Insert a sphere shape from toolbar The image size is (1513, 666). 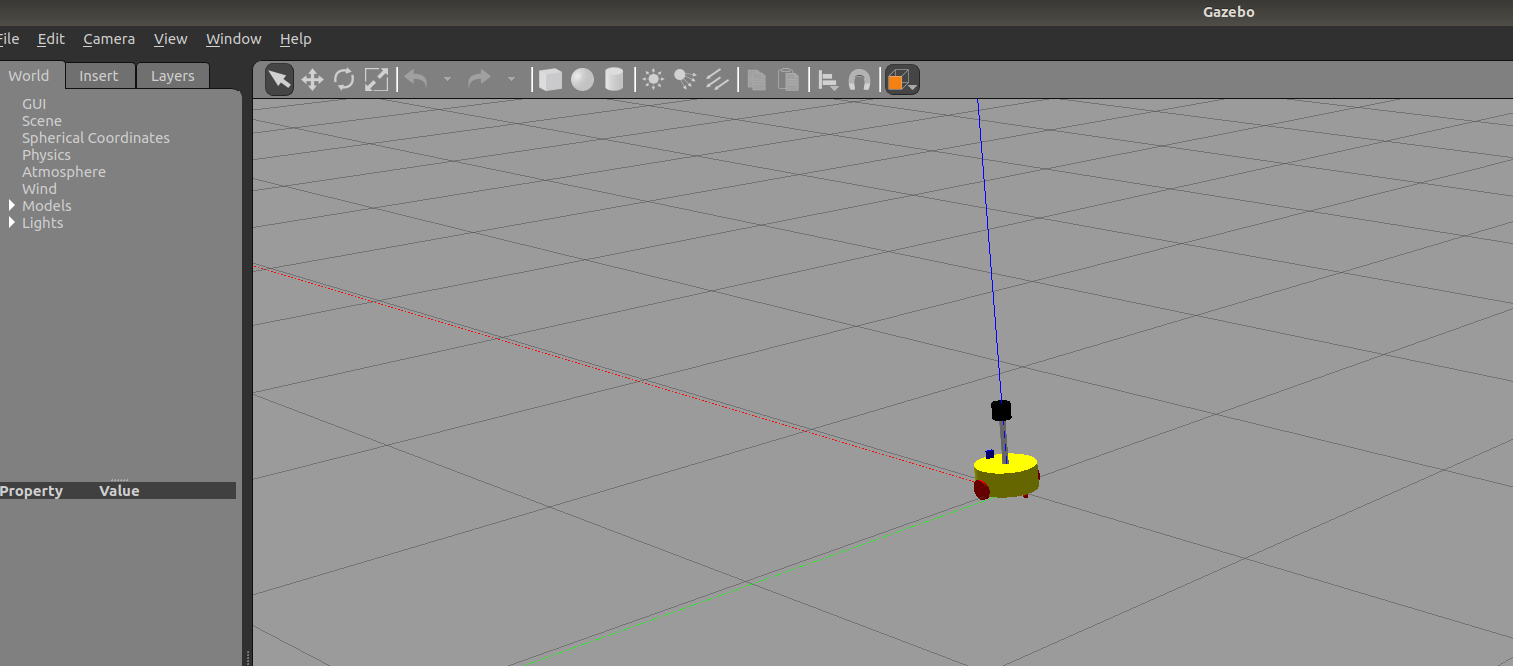(x=582, y=80)
